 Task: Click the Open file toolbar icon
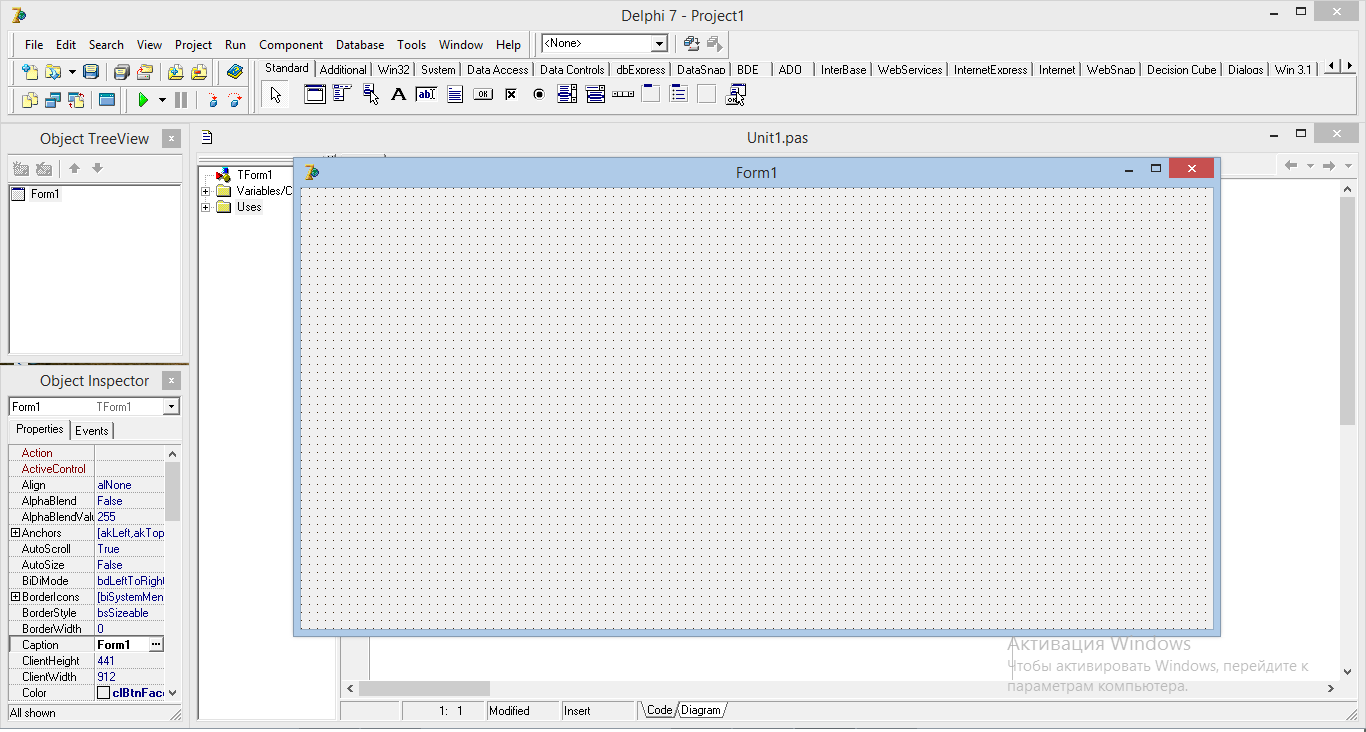53,72
